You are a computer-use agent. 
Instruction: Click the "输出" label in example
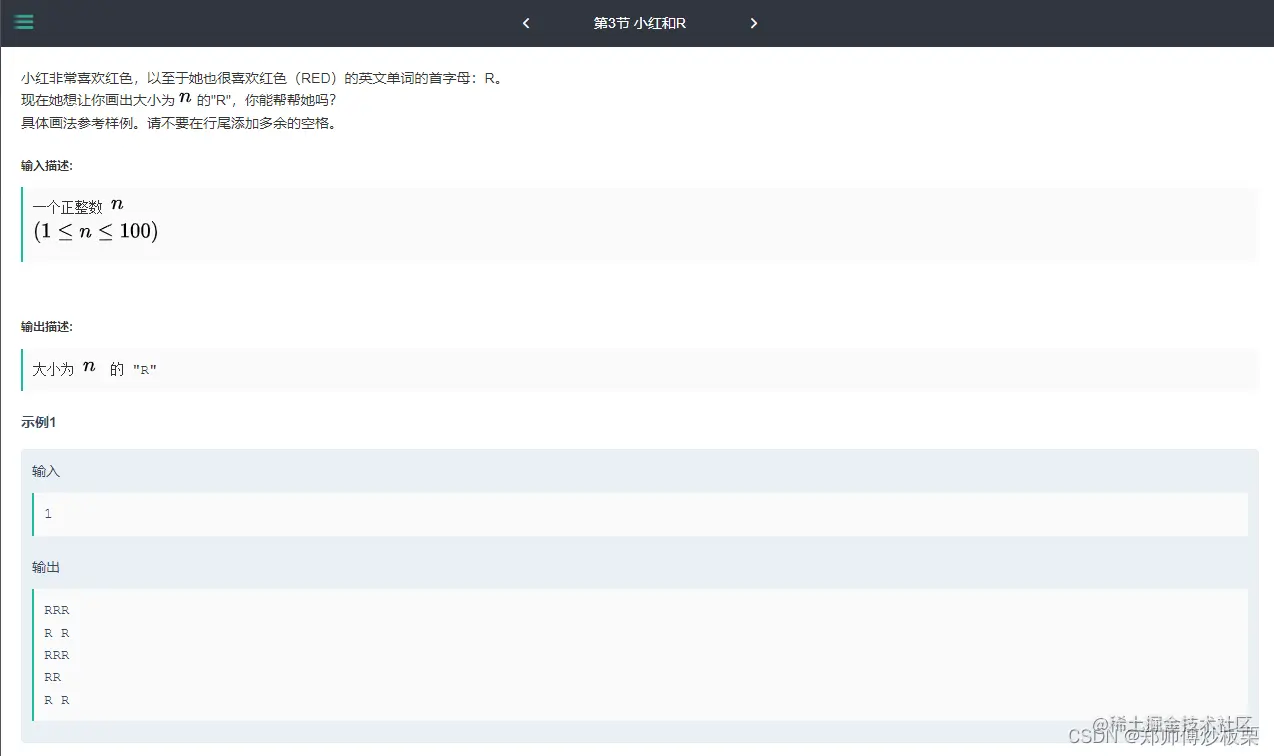[x=46, y=567]
